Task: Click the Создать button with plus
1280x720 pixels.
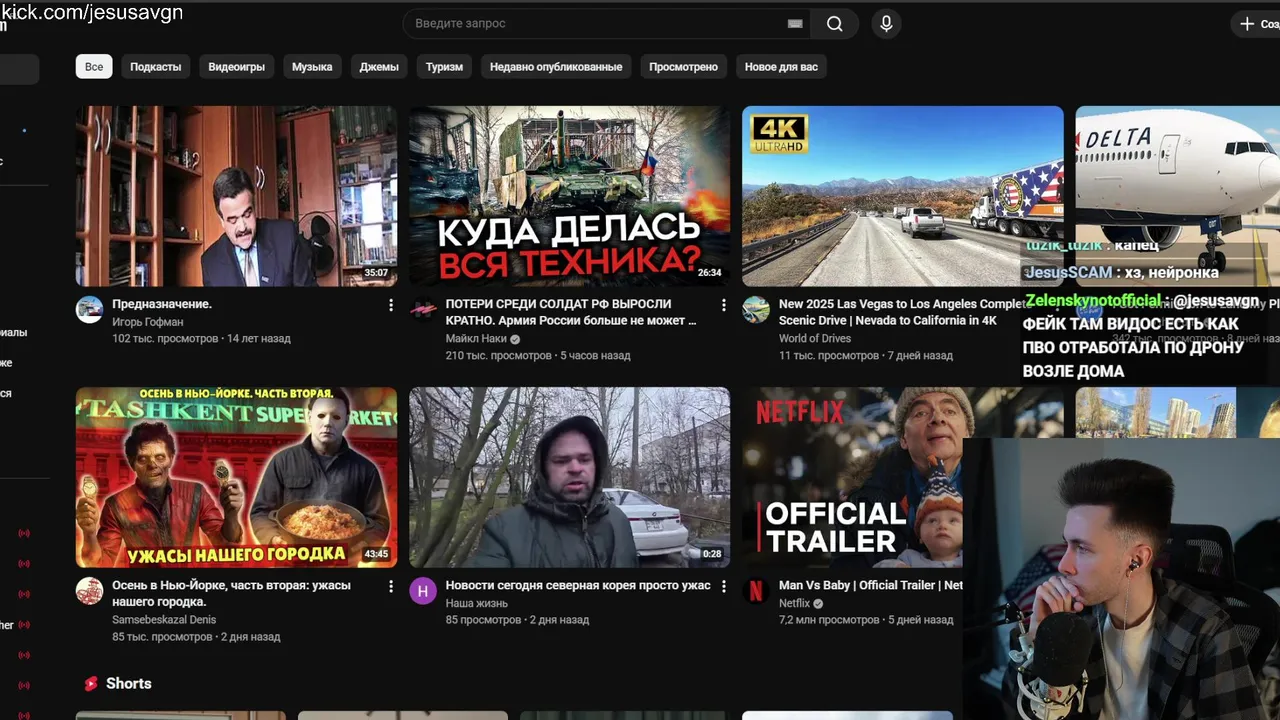Action: [x=1258, y=24]
